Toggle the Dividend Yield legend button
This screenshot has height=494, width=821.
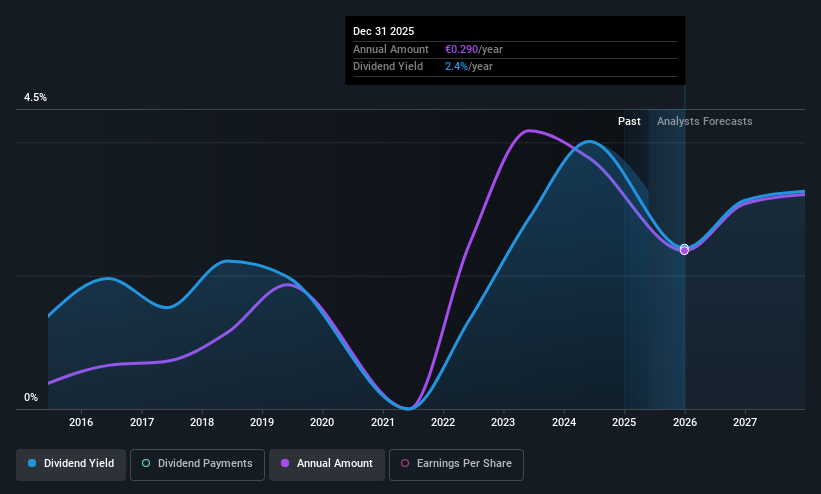click(71, 464)
